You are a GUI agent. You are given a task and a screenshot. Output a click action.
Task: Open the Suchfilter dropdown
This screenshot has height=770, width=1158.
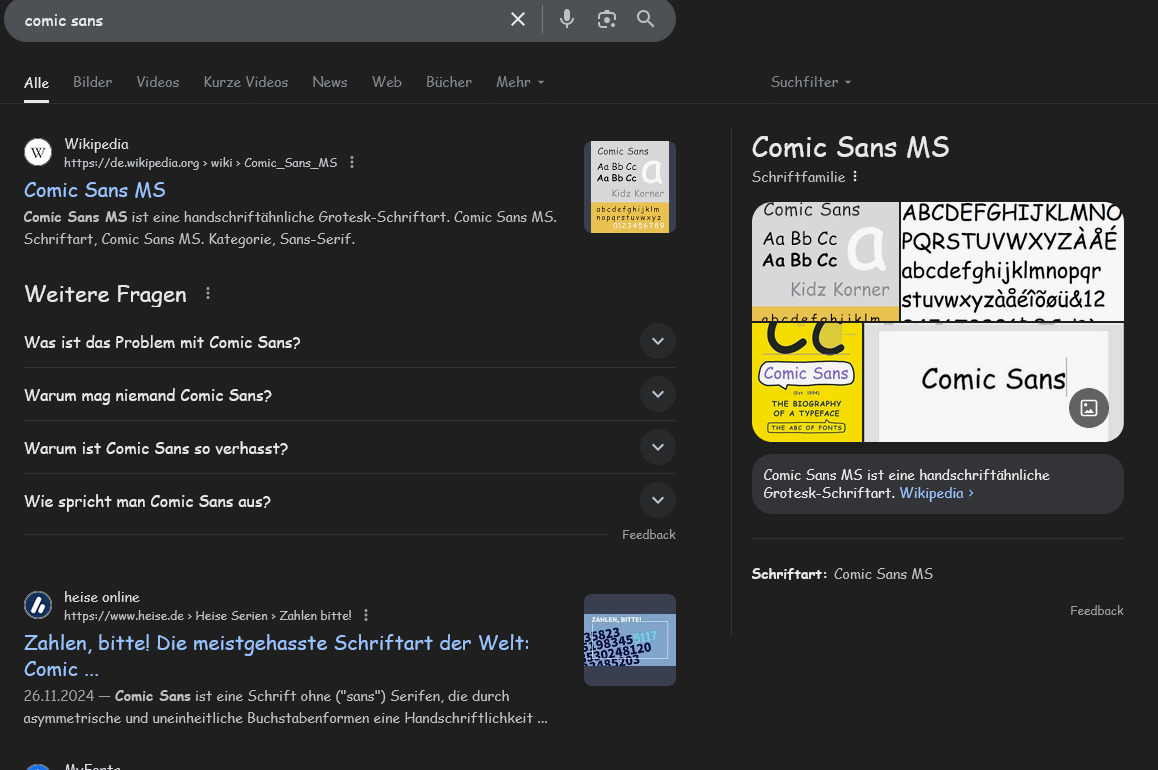pyautogui.click(x=810, y=82)
